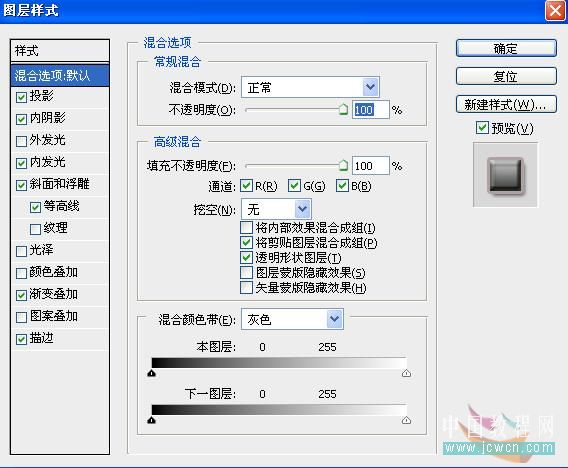This screenshot has width=568, height=468.
Task: Select the 内发光 style entry label
Action: (x=47, y=162)
